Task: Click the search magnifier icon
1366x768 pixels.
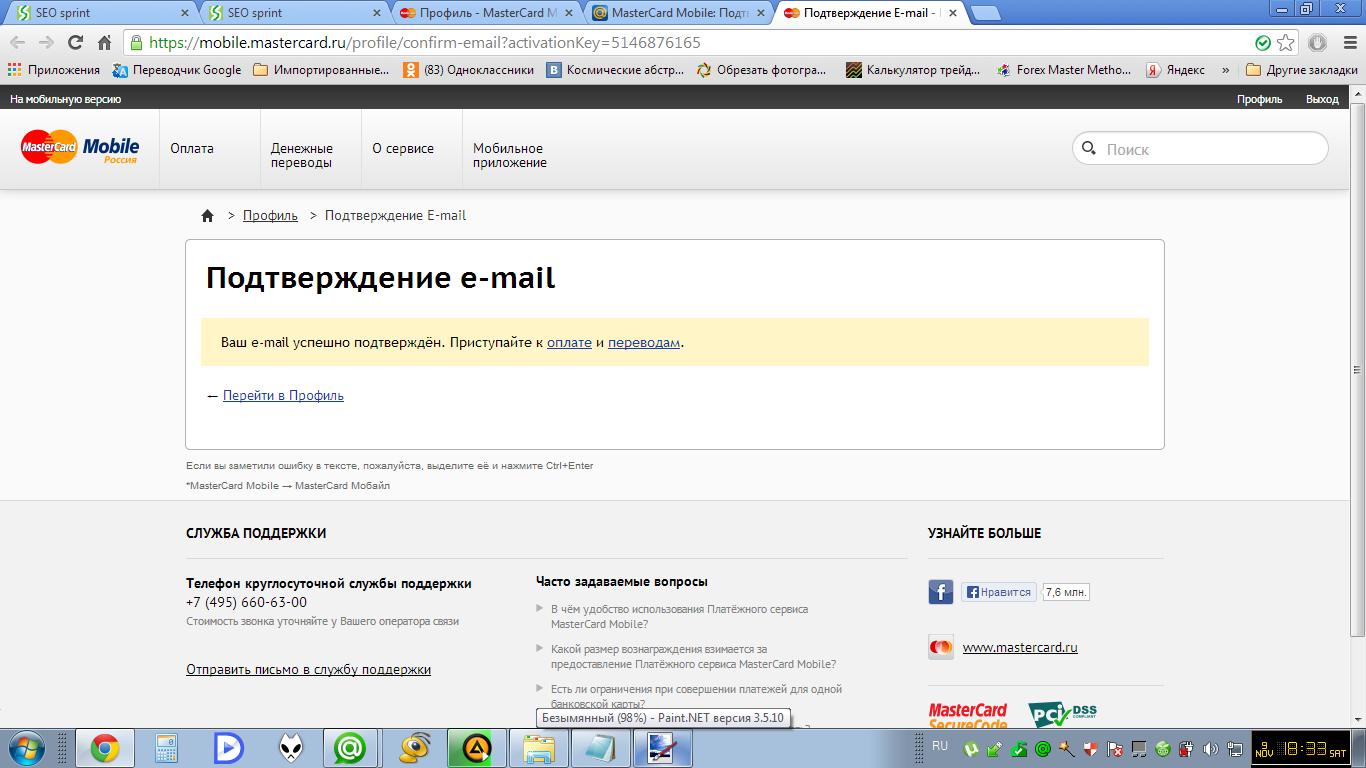Action: pos(1089,148)
